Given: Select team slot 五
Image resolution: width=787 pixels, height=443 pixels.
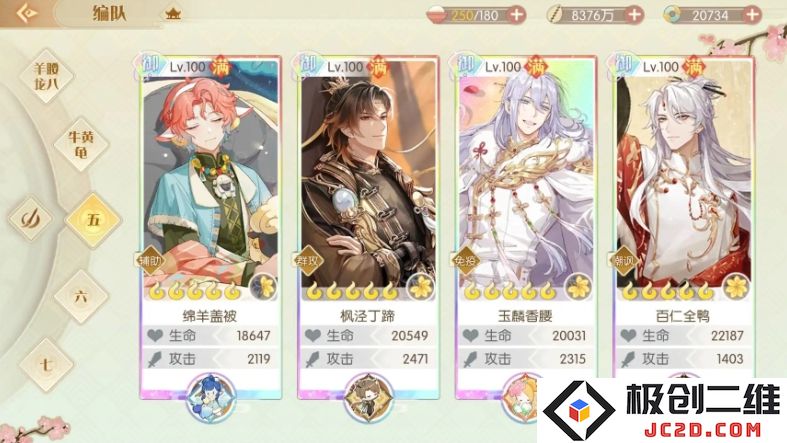Looking at the screenshot, I should tap(94, 220).
